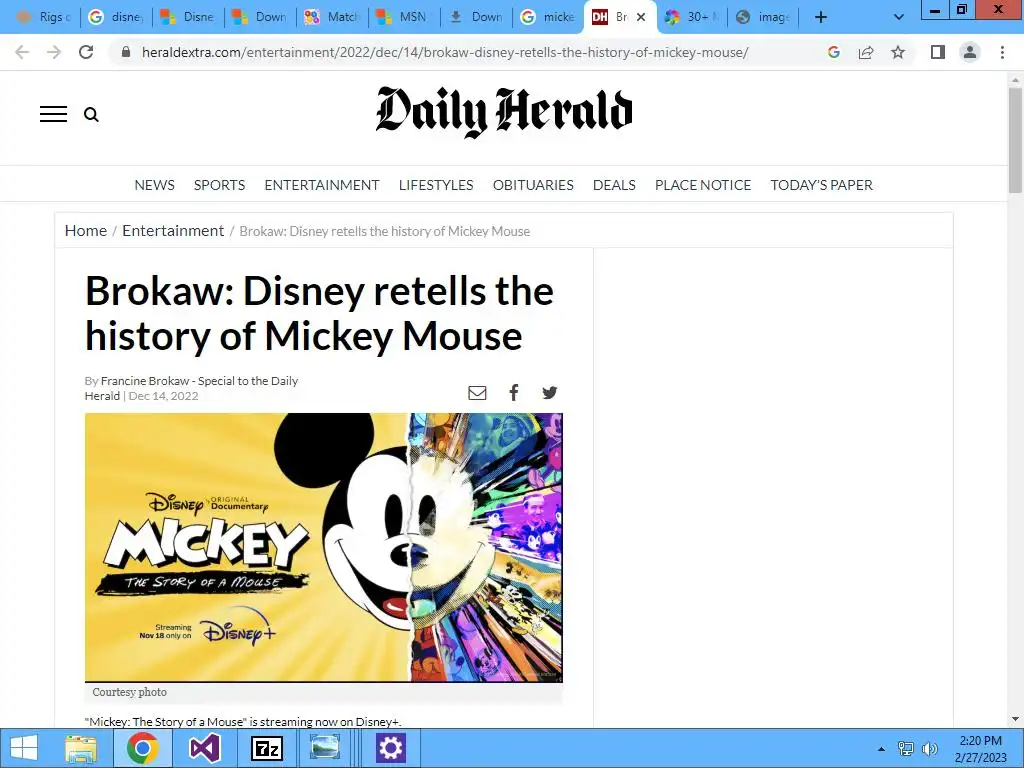Viewport: 1024px width, 768px height.
Task: Switch to the disney Google search tab
Action: point(116,17)
